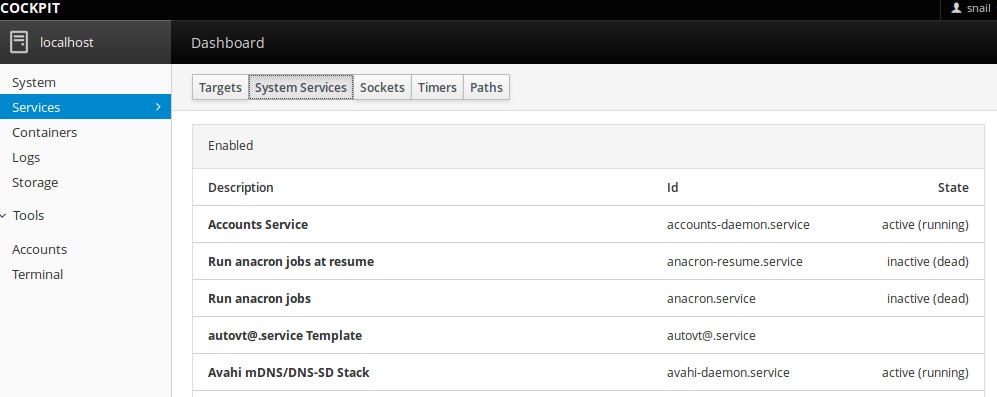Click the Tools section label

point(29,216)
